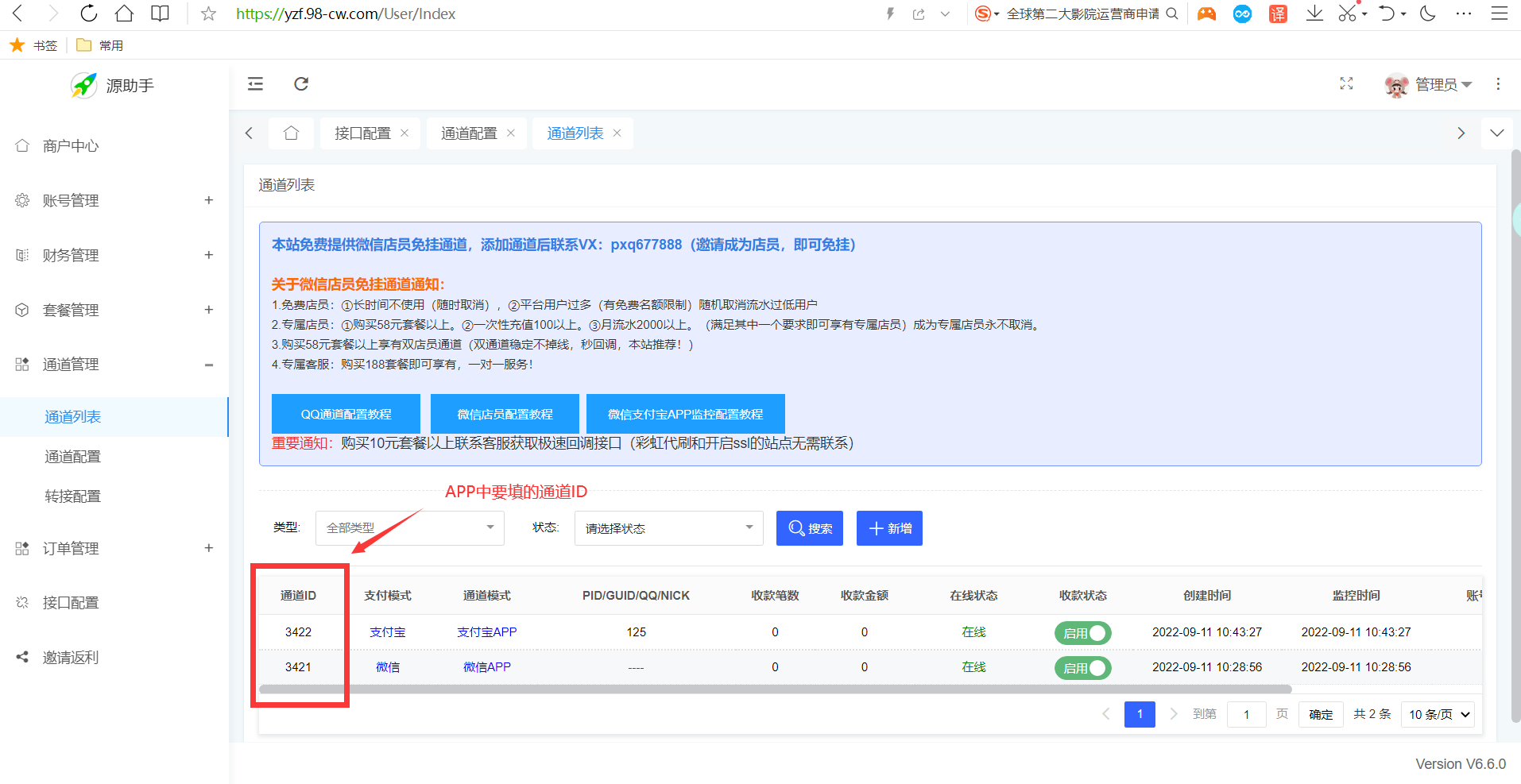Open the 10 条/页 page size dropdown

1438,714
